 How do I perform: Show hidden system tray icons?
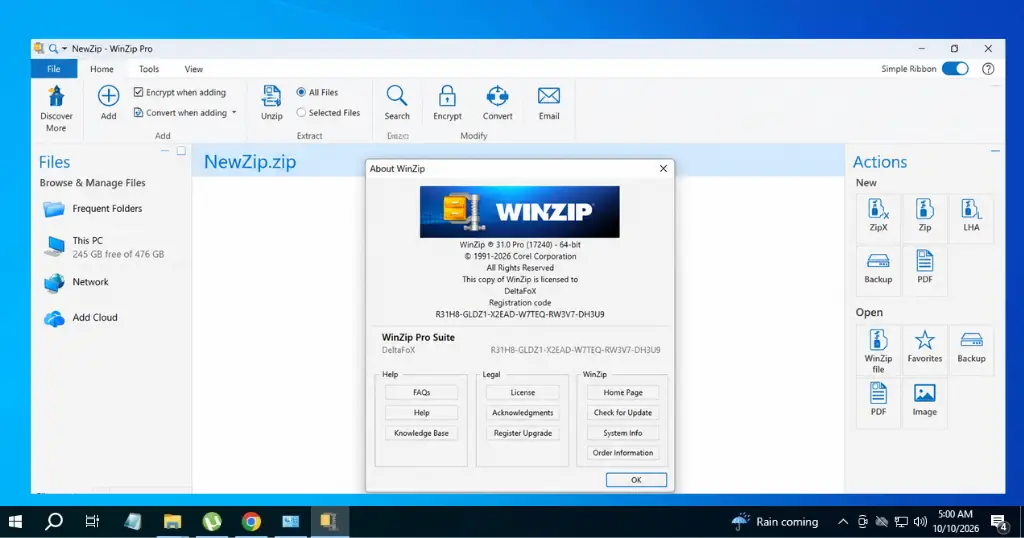[x=842, y=522]
